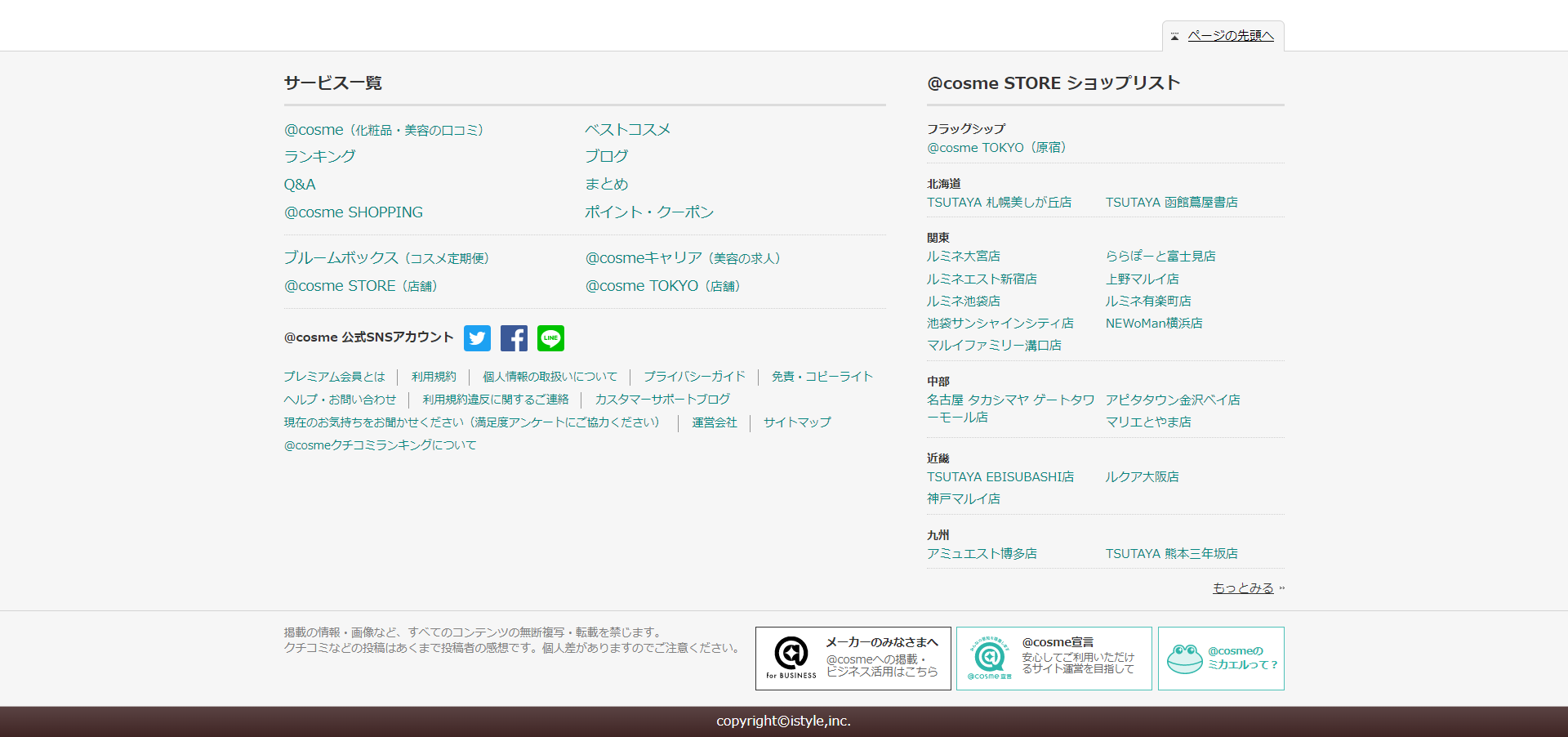
Task: Open the @cosmeのミカエルって? frog banner
Action: (x=1221, y=659)
